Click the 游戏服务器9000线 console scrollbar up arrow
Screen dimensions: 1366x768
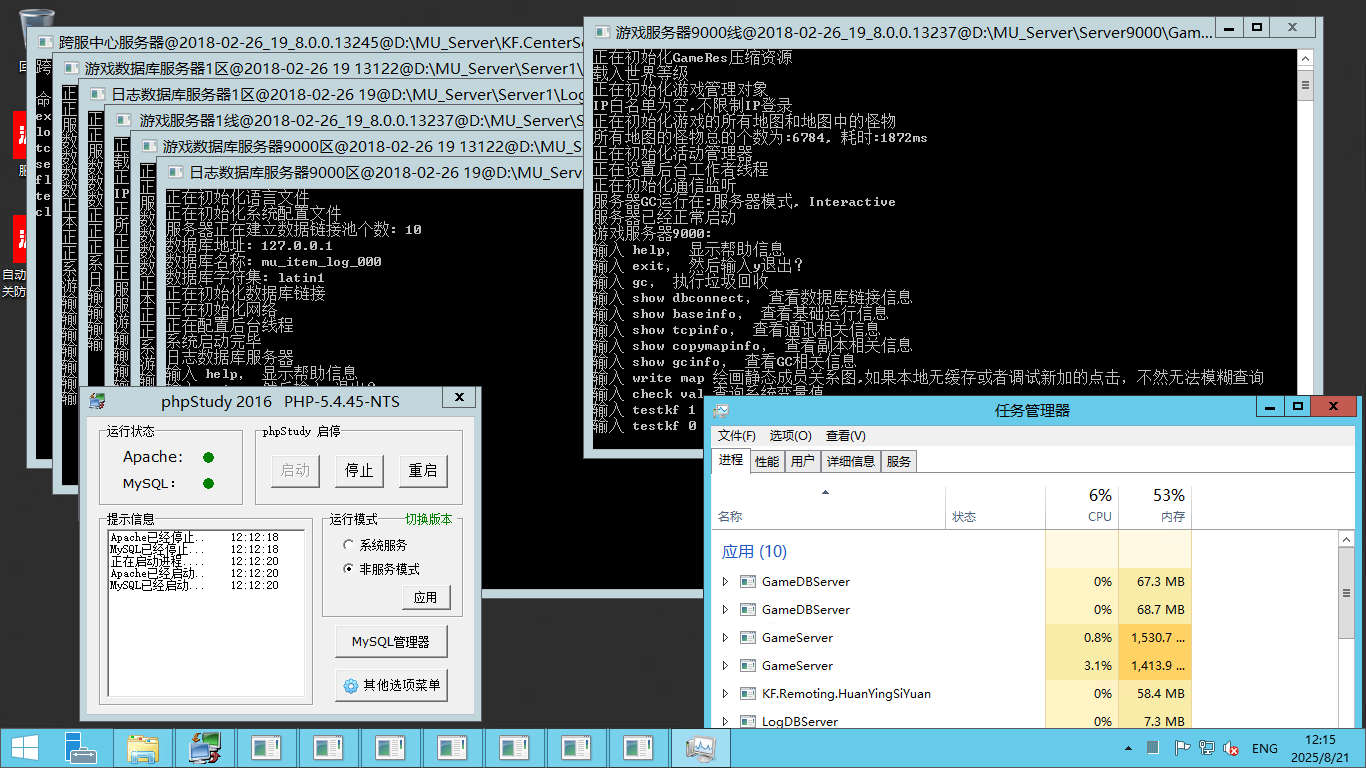coord(1306,57)
